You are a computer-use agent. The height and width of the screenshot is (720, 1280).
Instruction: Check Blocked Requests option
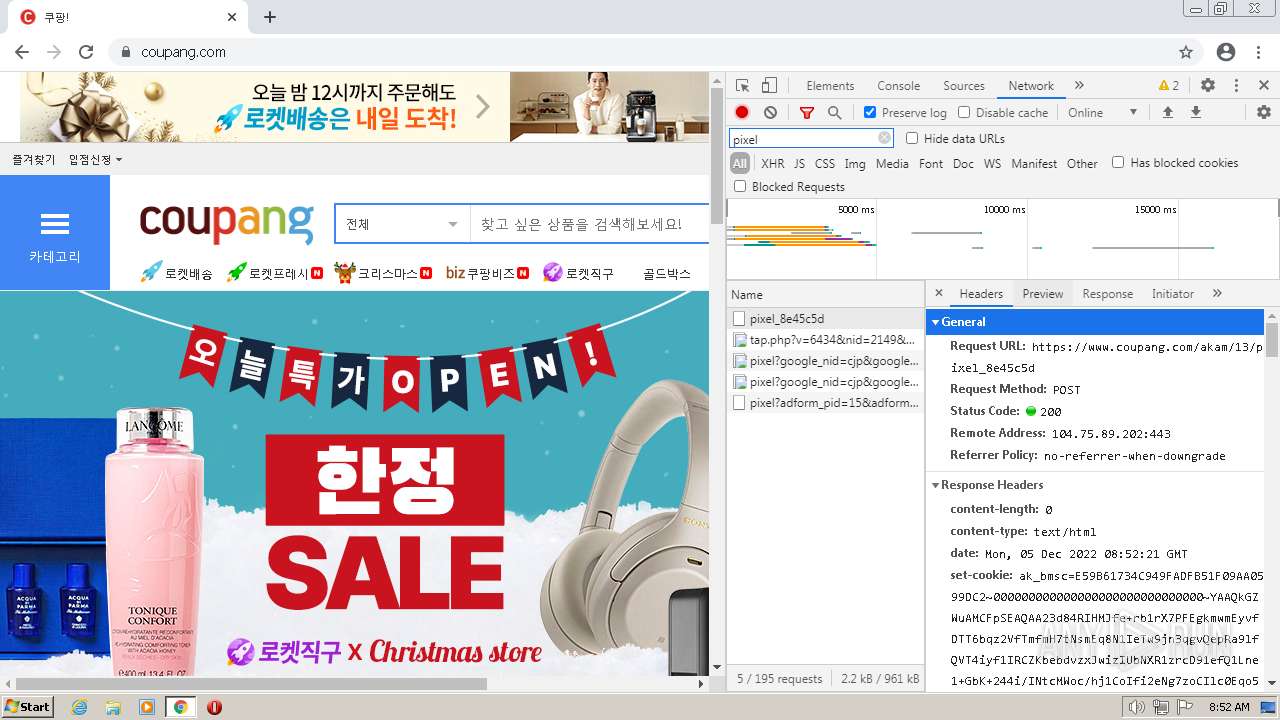pos(740,187)
